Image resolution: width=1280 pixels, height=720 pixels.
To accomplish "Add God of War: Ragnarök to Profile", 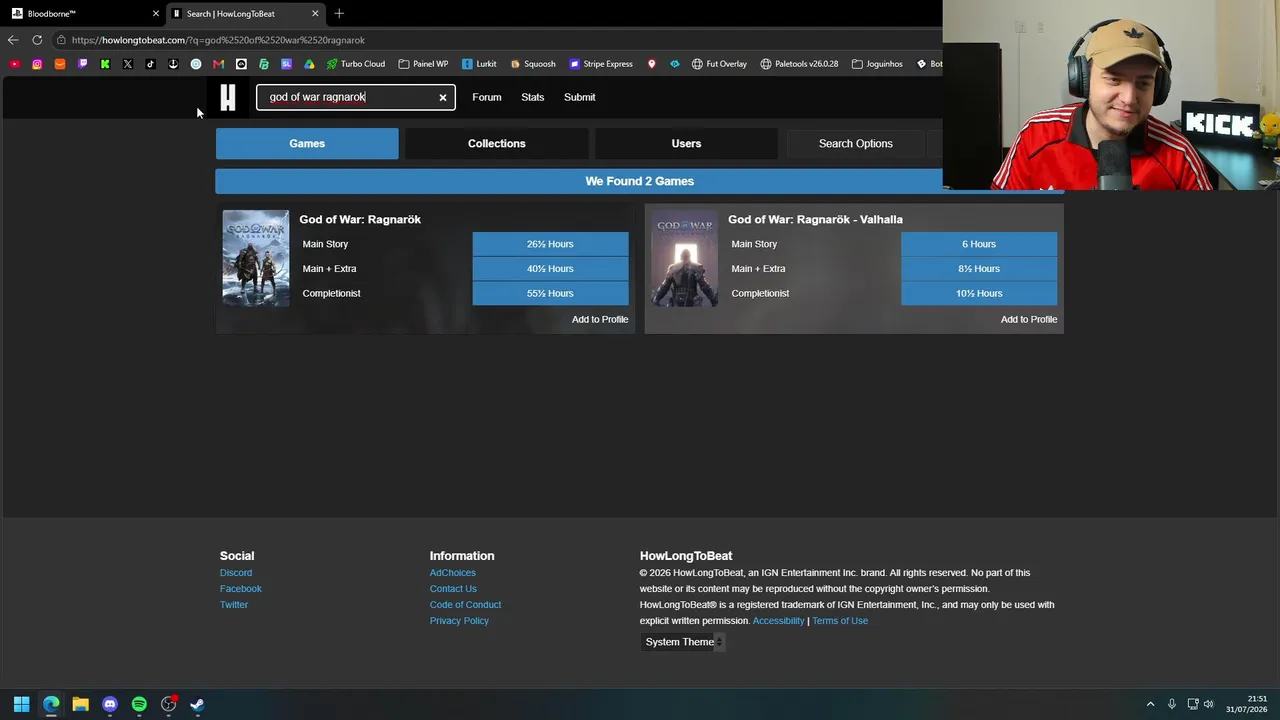I will coord(600,320).
